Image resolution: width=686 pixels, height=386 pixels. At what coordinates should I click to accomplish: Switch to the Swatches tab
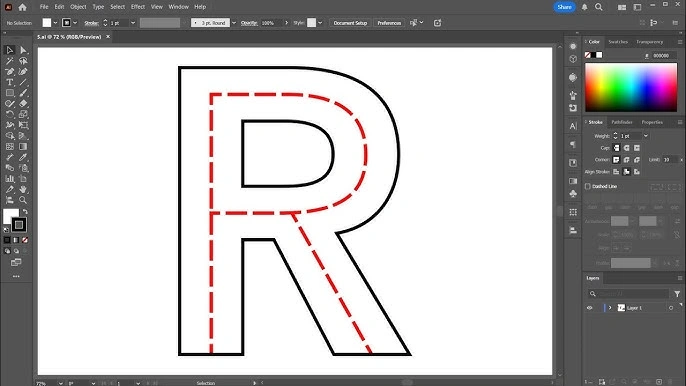618,42
